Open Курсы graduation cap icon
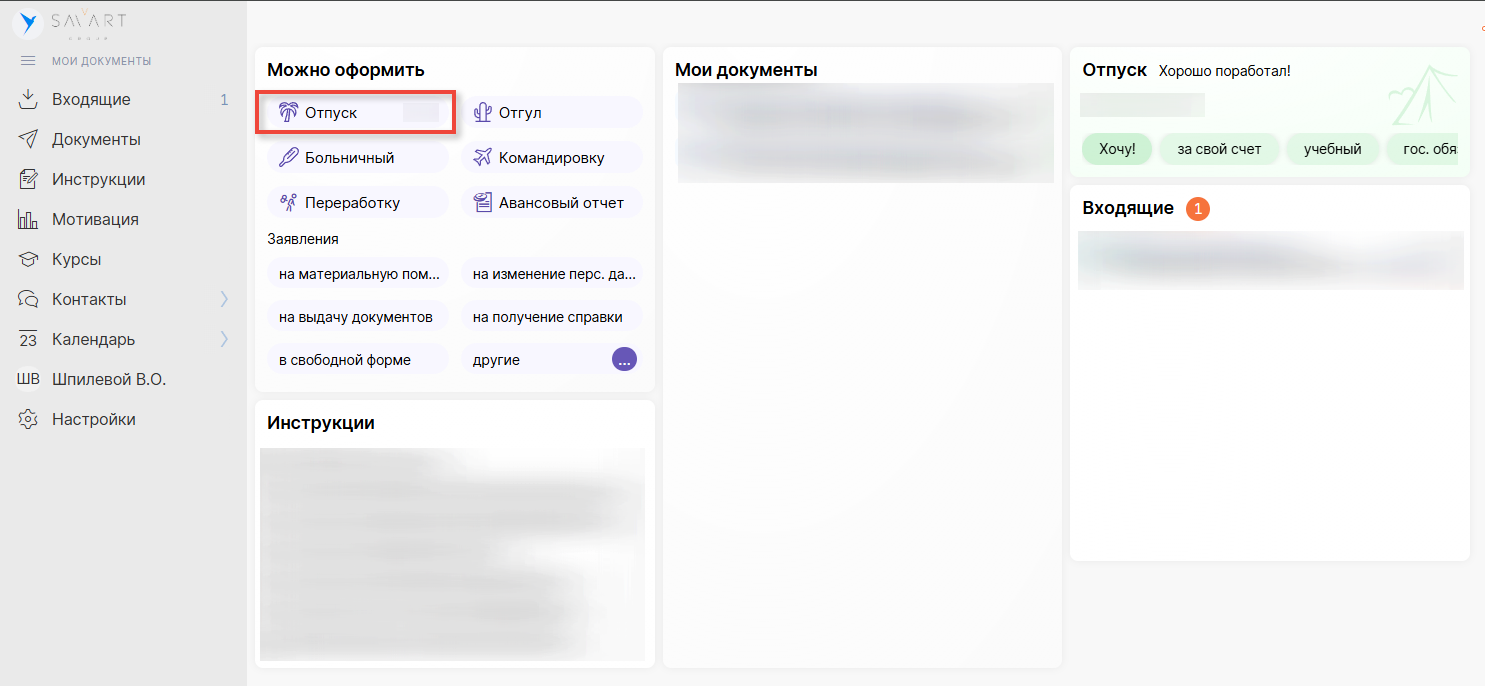Image resolution: width=1485 pixels, height=686 pixels. click(28, 260)
